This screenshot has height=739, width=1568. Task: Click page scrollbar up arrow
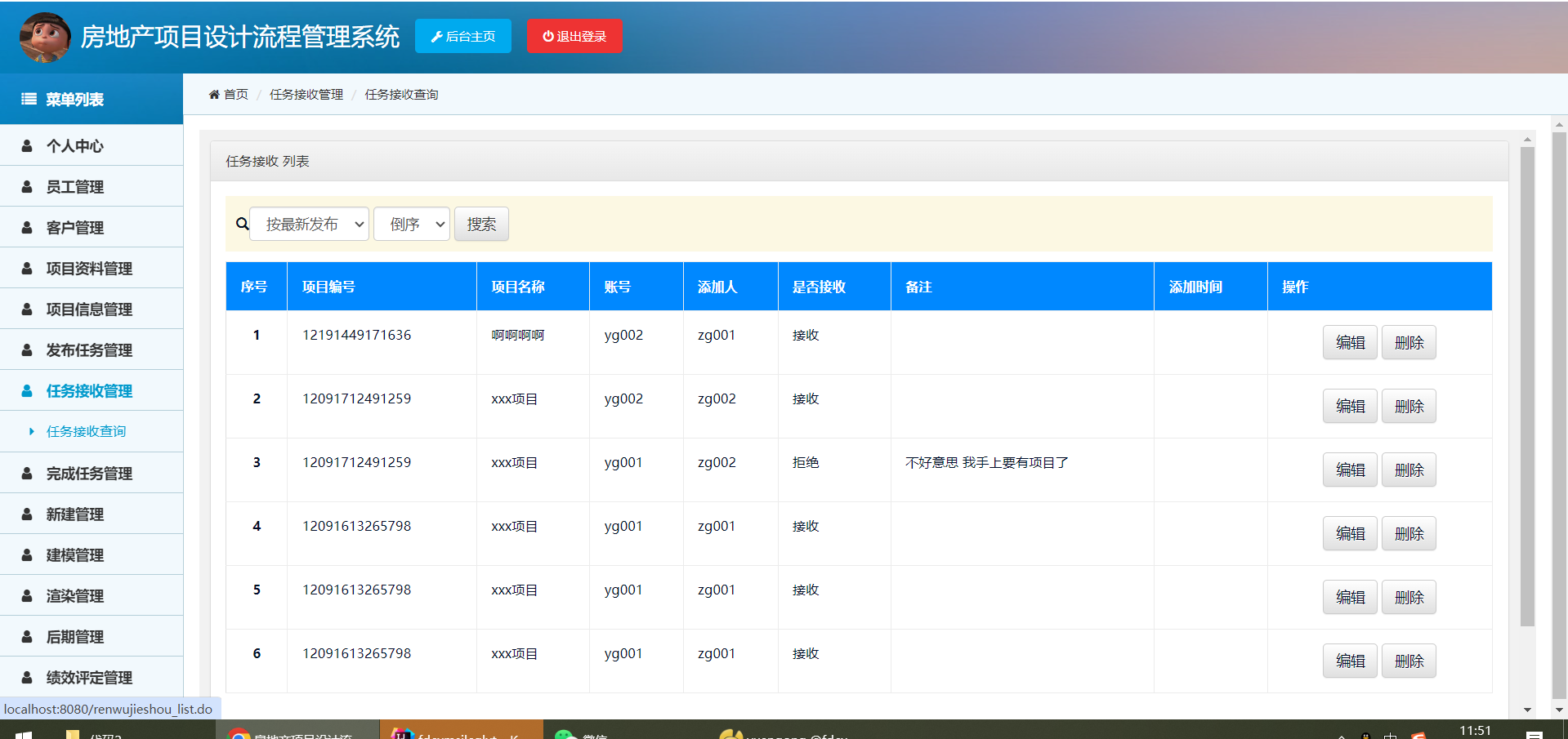click(x=1559, y=125)
